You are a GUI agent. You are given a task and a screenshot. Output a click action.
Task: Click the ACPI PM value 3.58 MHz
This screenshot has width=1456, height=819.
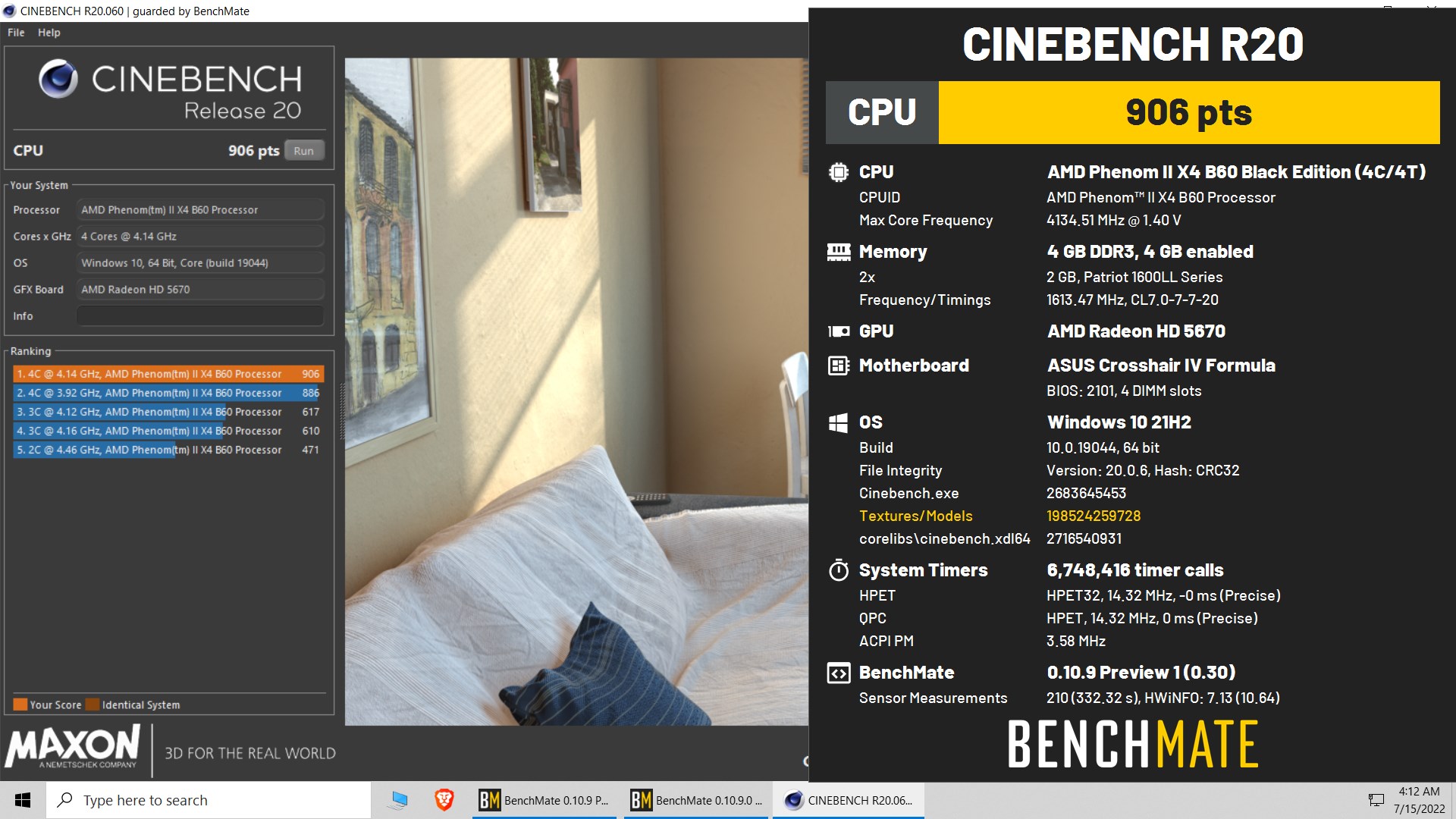click(x=1075, y=641)
